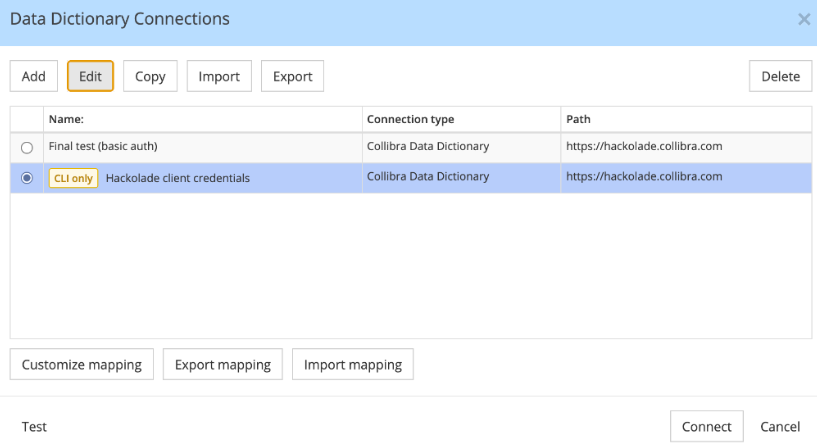Click the dialog title 'Data Dictionary Connections'
This screenshot has width=817, height=445.
pos(120,19)
